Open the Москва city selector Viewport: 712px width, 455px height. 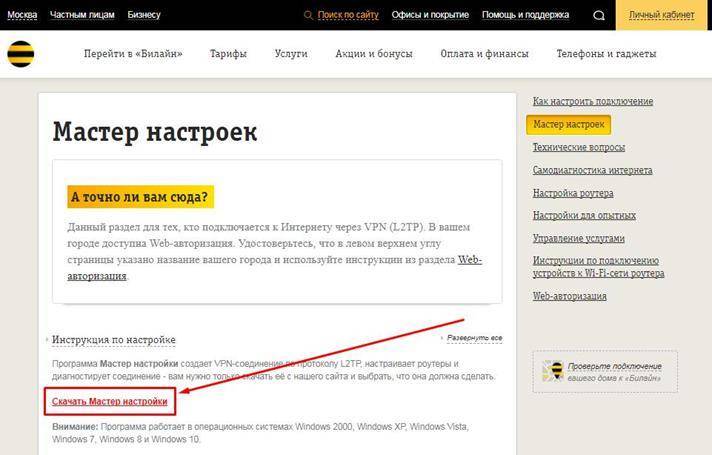click(x=22, y=15)
